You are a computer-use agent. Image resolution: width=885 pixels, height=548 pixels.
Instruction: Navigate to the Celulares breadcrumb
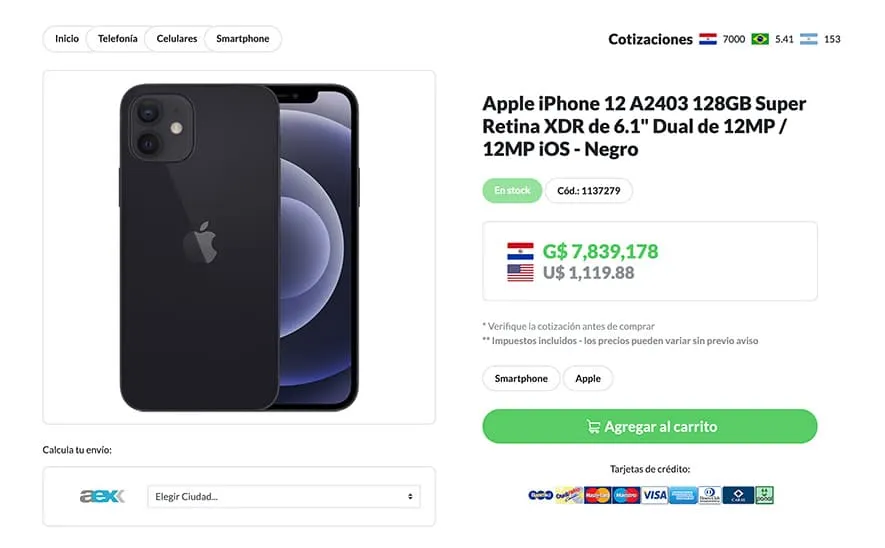[176, 39]
